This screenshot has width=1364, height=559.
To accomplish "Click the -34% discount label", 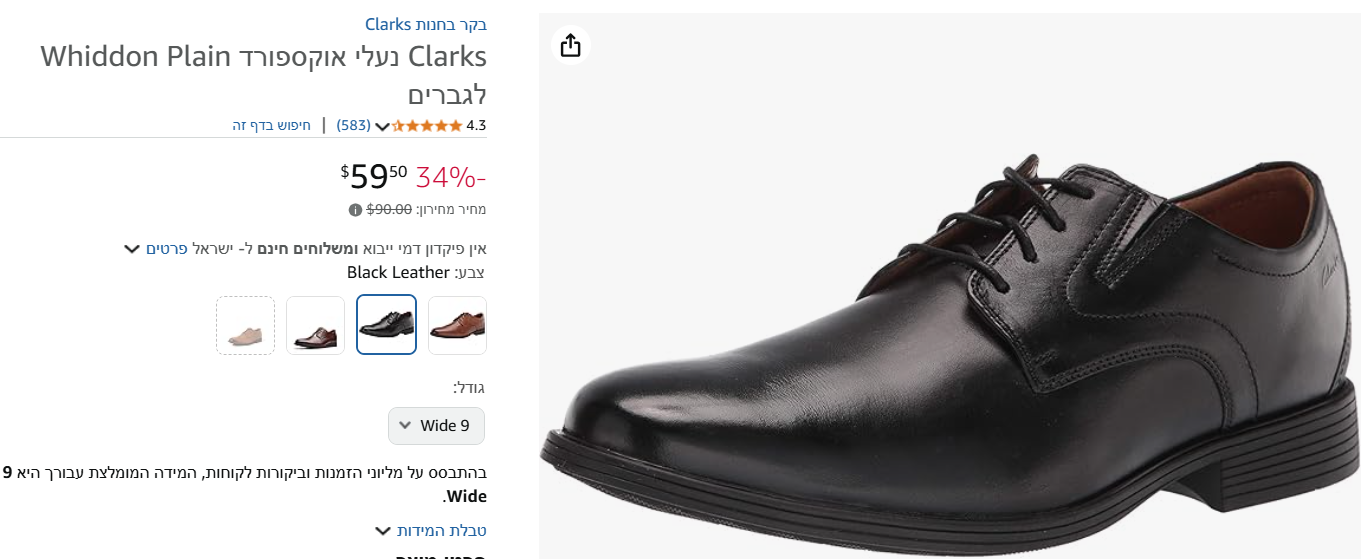I will click(x=451, y=178).
